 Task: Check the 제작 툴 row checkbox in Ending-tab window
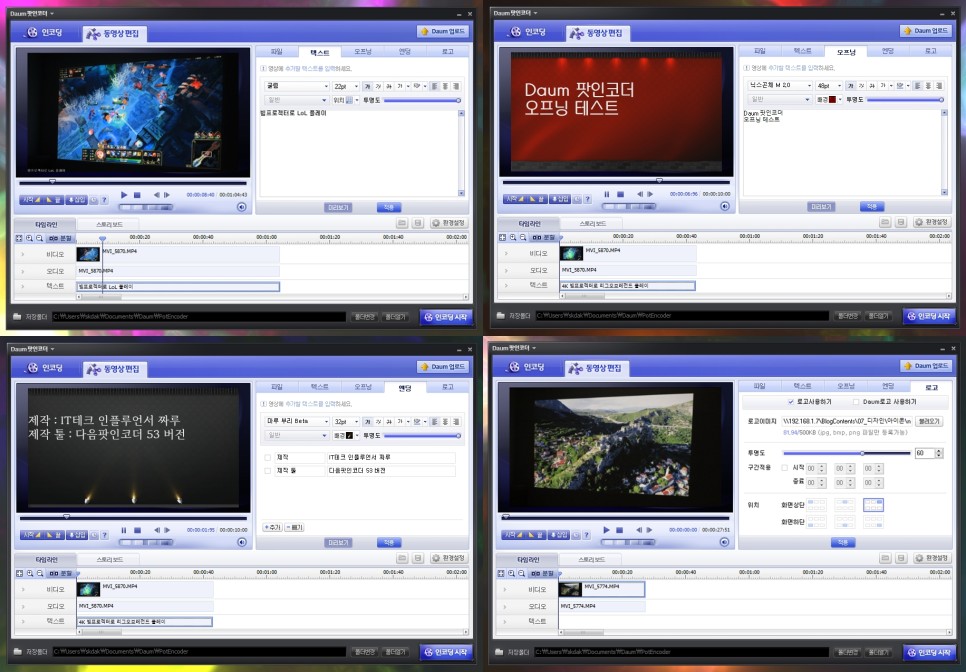(x=267, y=471)
